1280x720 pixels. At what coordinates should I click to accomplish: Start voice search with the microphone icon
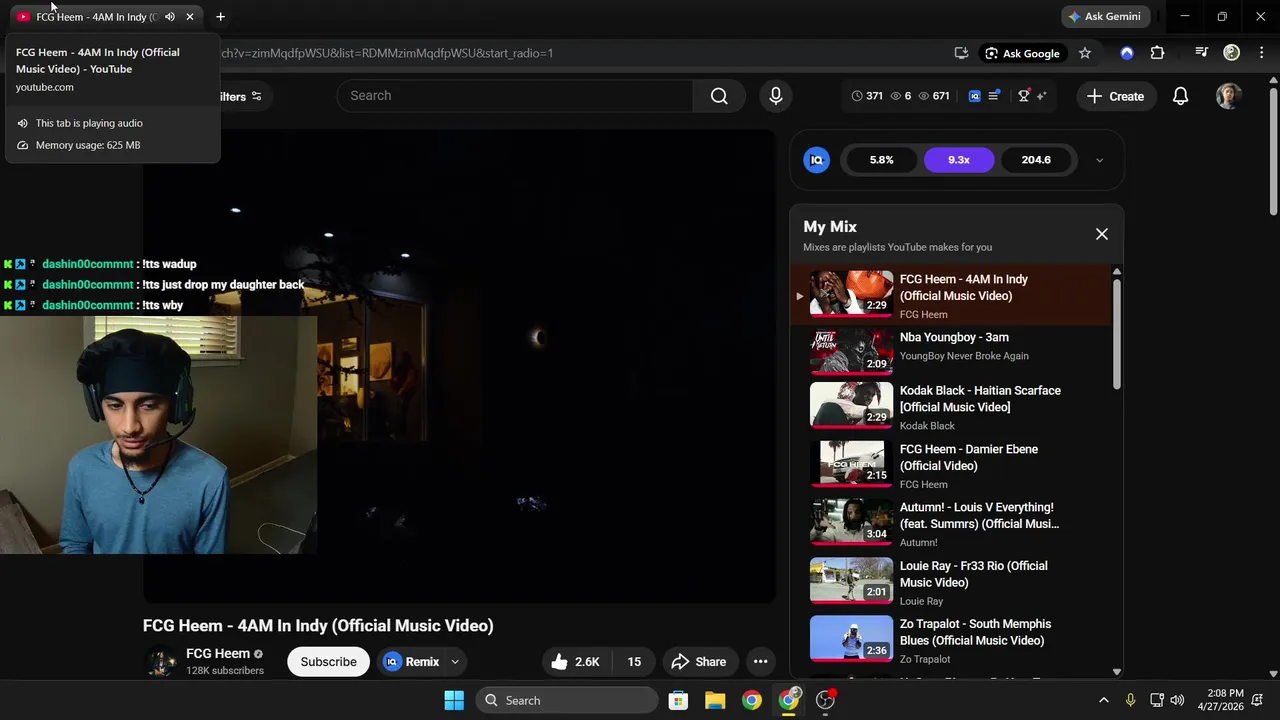[775, 96]
